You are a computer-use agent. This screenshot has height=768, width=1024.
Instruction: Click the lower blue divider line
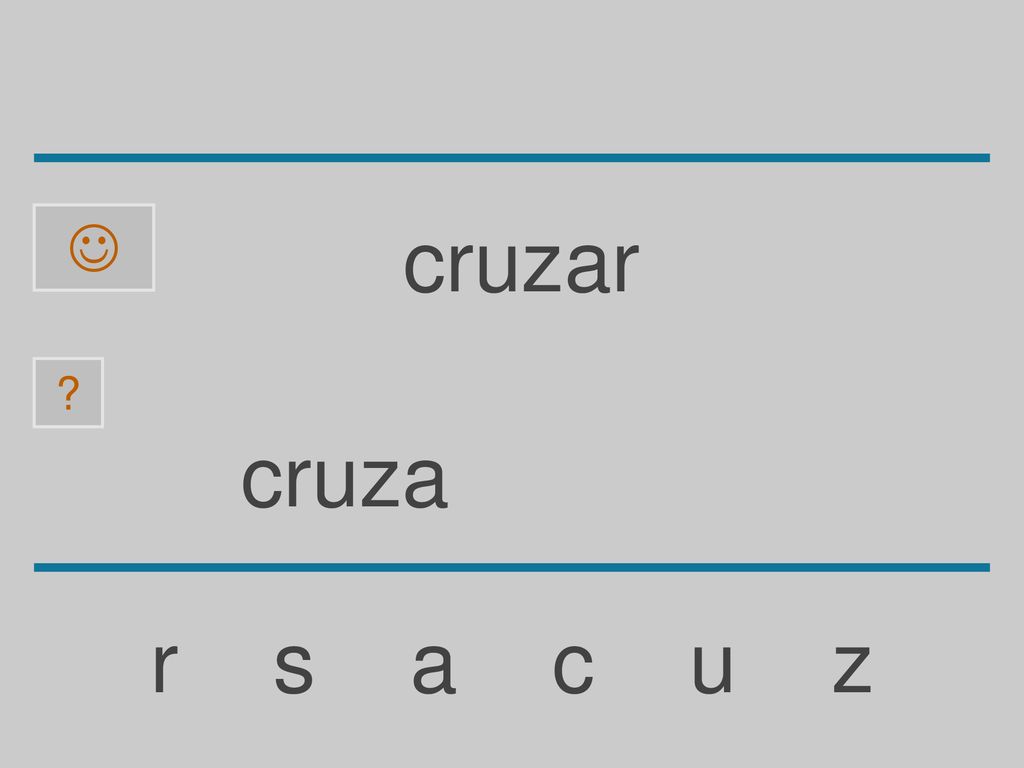pyautogui.click(x=512, y=567)
